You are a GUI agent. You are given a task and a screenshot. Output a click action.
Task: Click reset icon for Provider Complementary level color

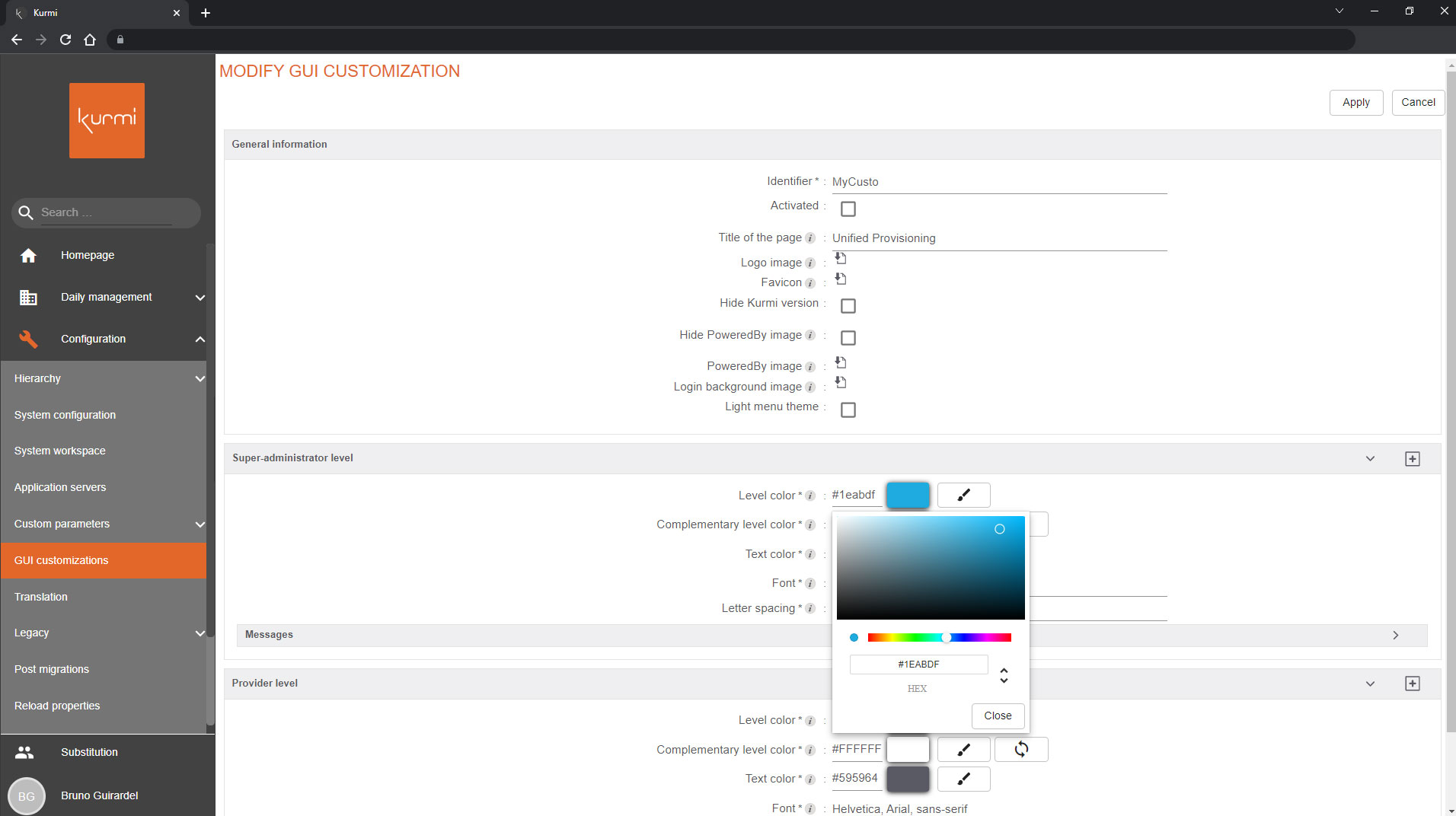(1021, 750)
